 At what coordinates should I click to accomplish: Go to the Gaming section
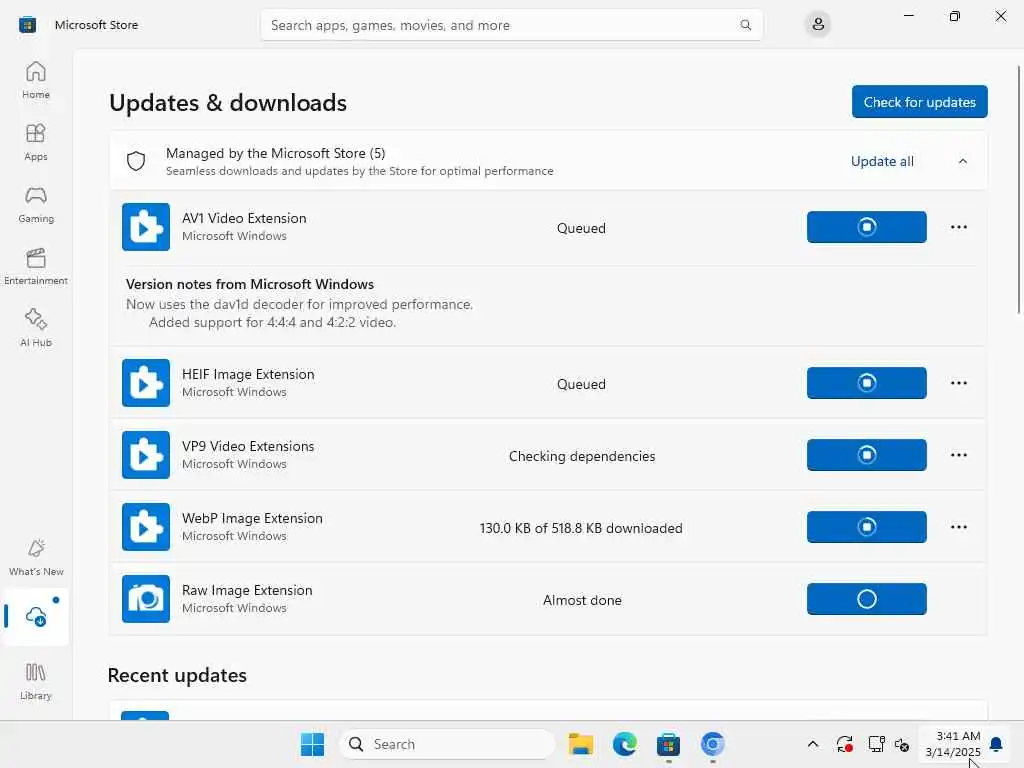click(36, 204)
